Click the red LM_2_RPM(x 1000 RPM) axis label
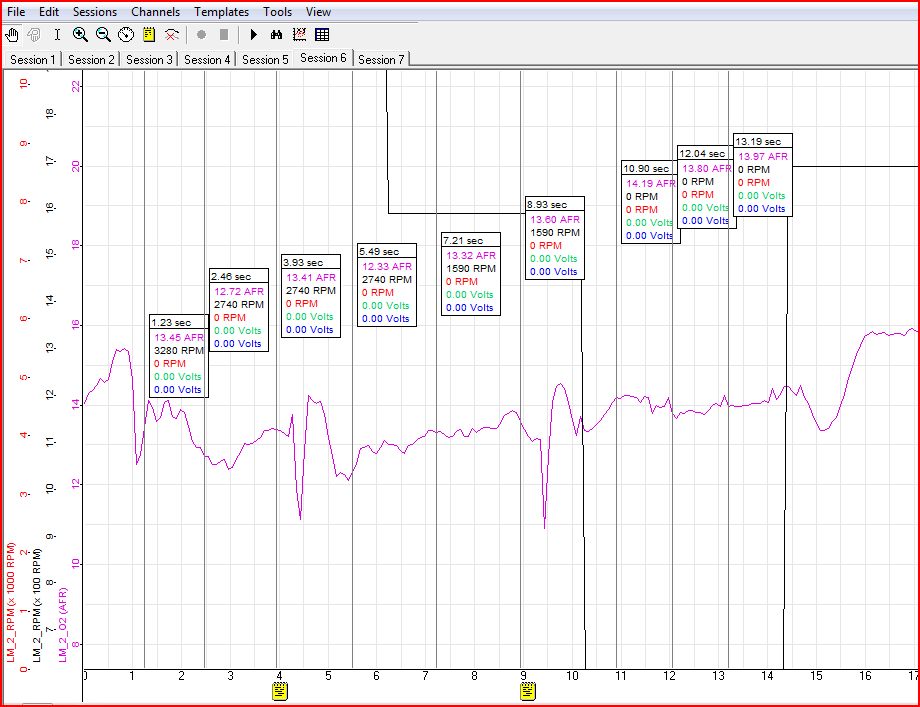The image size is (920, 707). 11,603
